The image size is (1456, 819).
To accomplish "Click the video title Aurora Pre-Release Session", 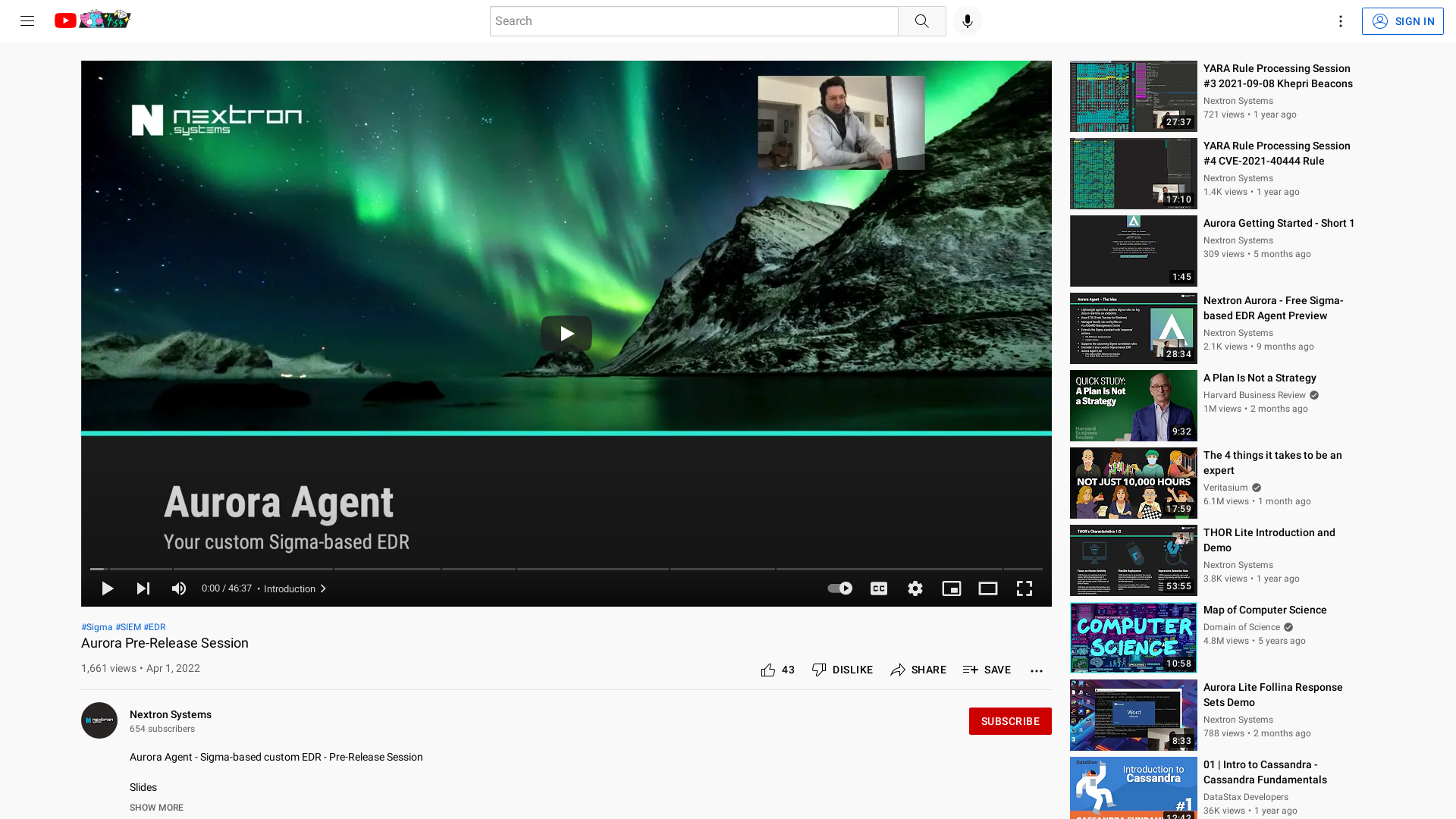I will pos(165,643).
